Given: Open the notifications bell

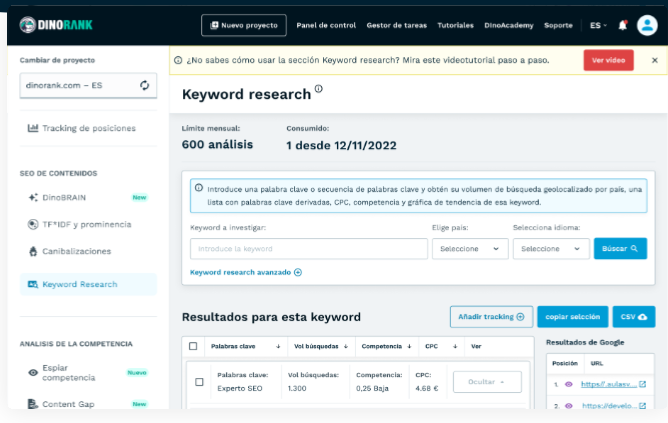Looking at the screenshot, I should tap(622, 25).
